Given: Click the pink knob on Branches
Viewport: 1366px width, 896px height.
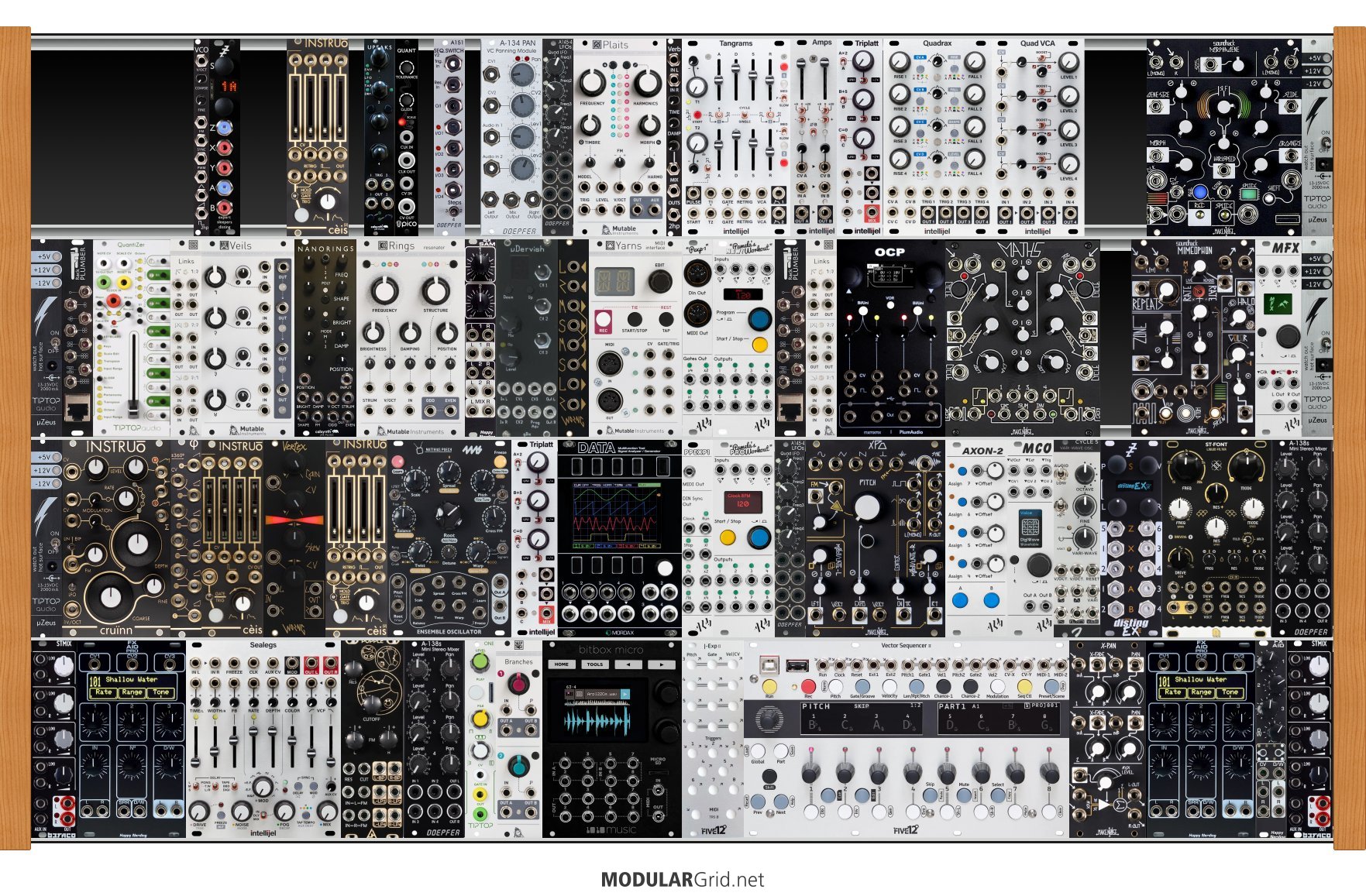Looking at the screenshot, I should click(518, 682).
